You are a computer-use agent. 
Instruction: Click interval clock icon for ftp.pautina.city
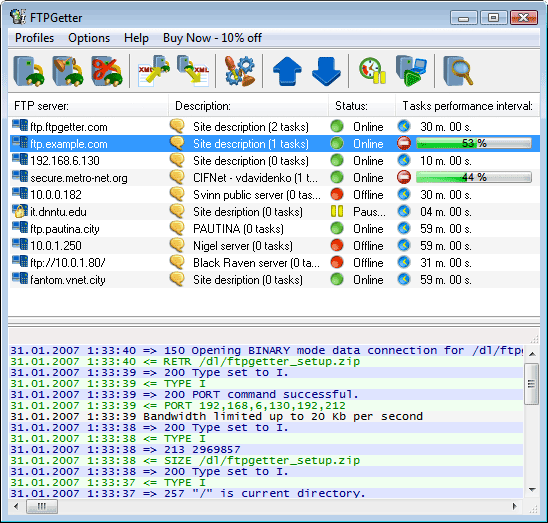tap(404, 228)
